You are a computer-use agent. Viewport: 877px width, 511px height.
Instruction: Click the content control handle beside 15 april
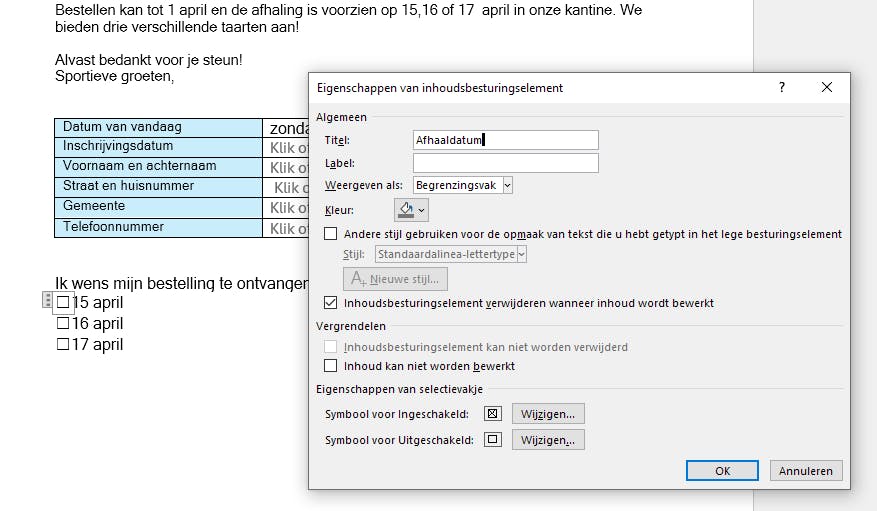point(47,300)
